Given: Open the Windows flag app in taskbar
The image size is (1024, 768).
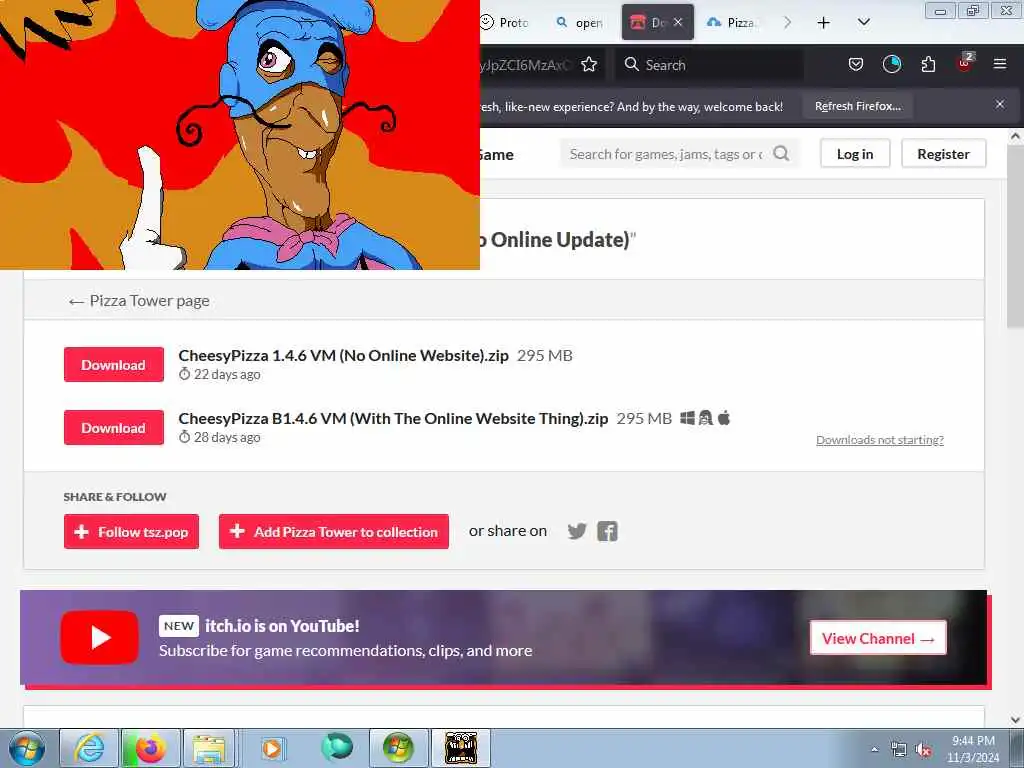Looking at the screenshot, I should 398,748.
